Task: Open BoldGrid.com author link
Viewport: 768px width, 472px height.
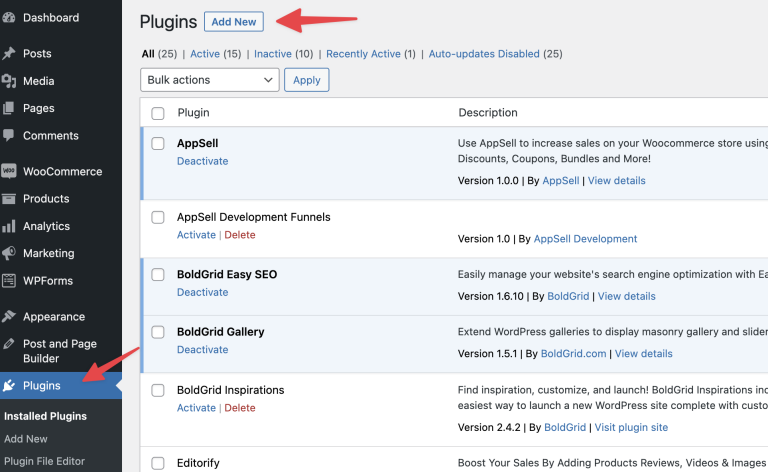Action: (x=574, y=354)
